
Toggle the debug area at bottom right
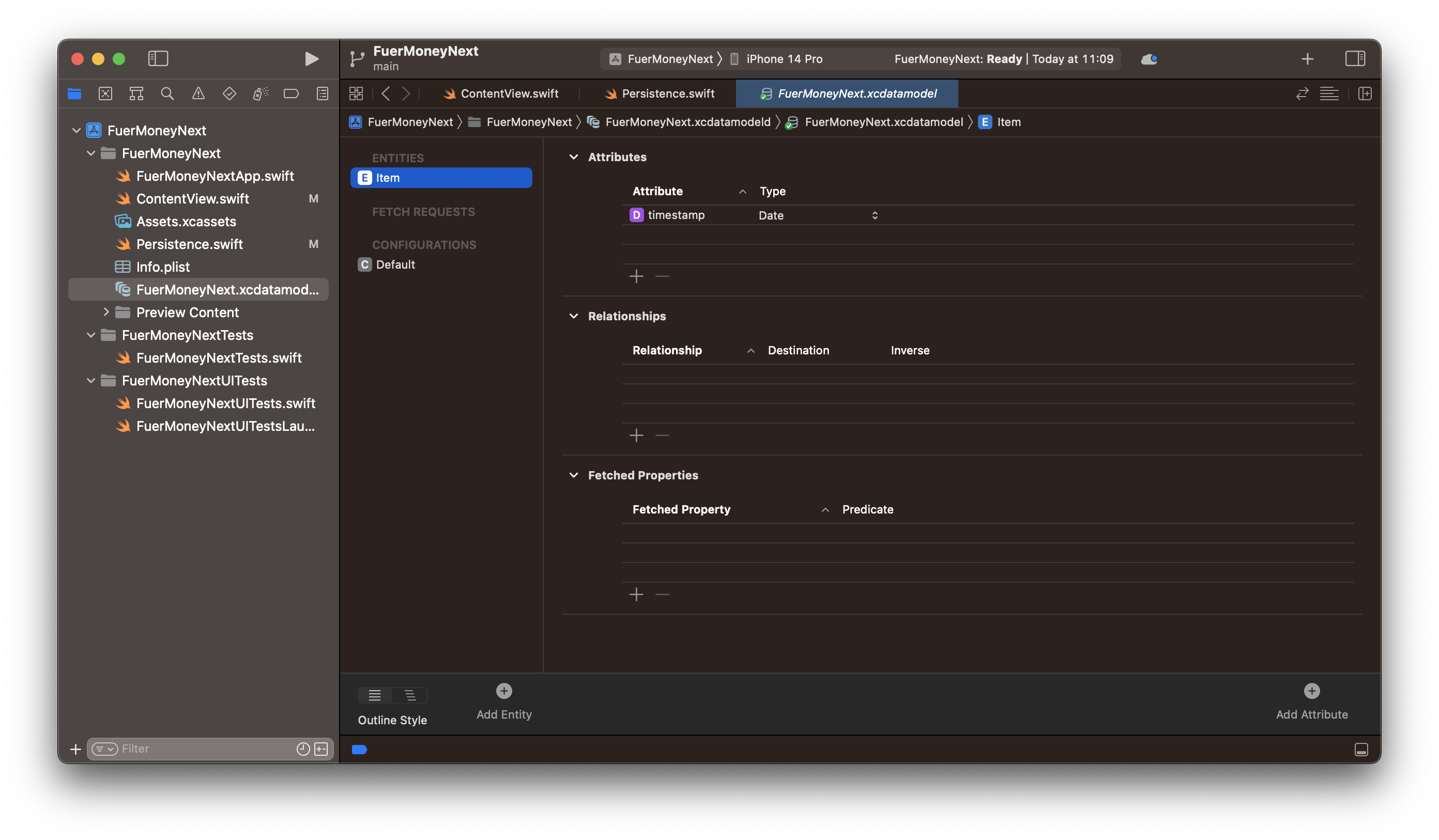pyautogui.click(x=1361, y=749)
